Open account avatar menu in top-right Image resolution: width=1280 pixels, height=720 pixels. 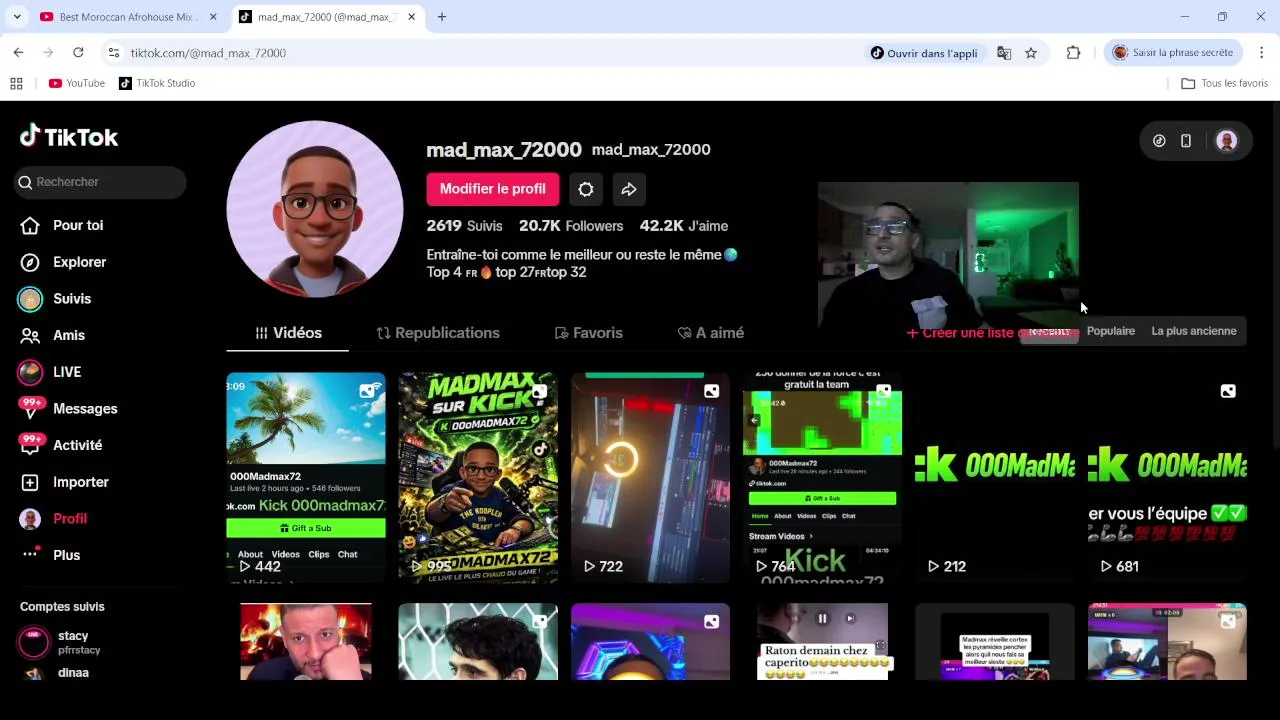click(x=1226, y=141)
